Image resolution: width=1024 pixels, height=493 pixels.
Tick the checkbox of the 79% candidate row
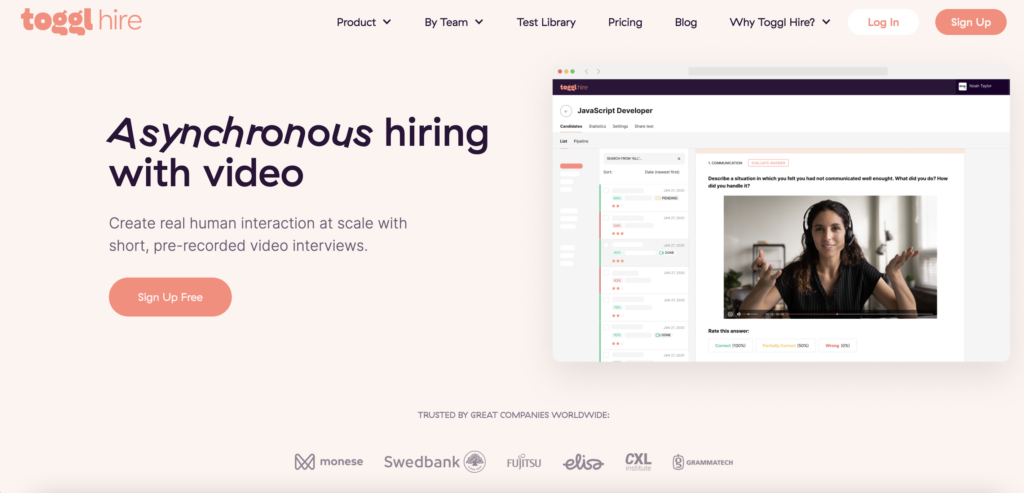click(606, 300)
